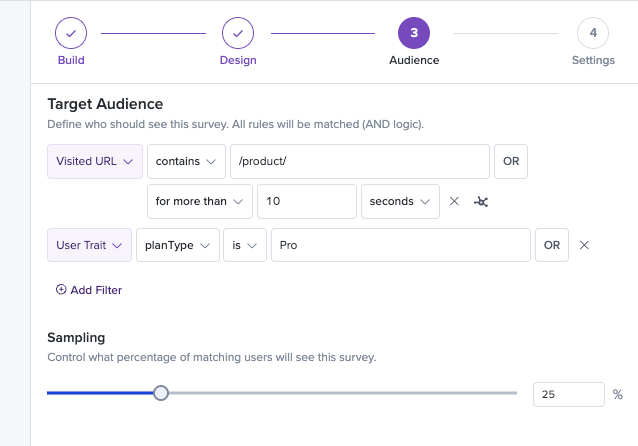Open the 'is' operator dropdown
638x446 pixels.
click(x=245, y=245)
